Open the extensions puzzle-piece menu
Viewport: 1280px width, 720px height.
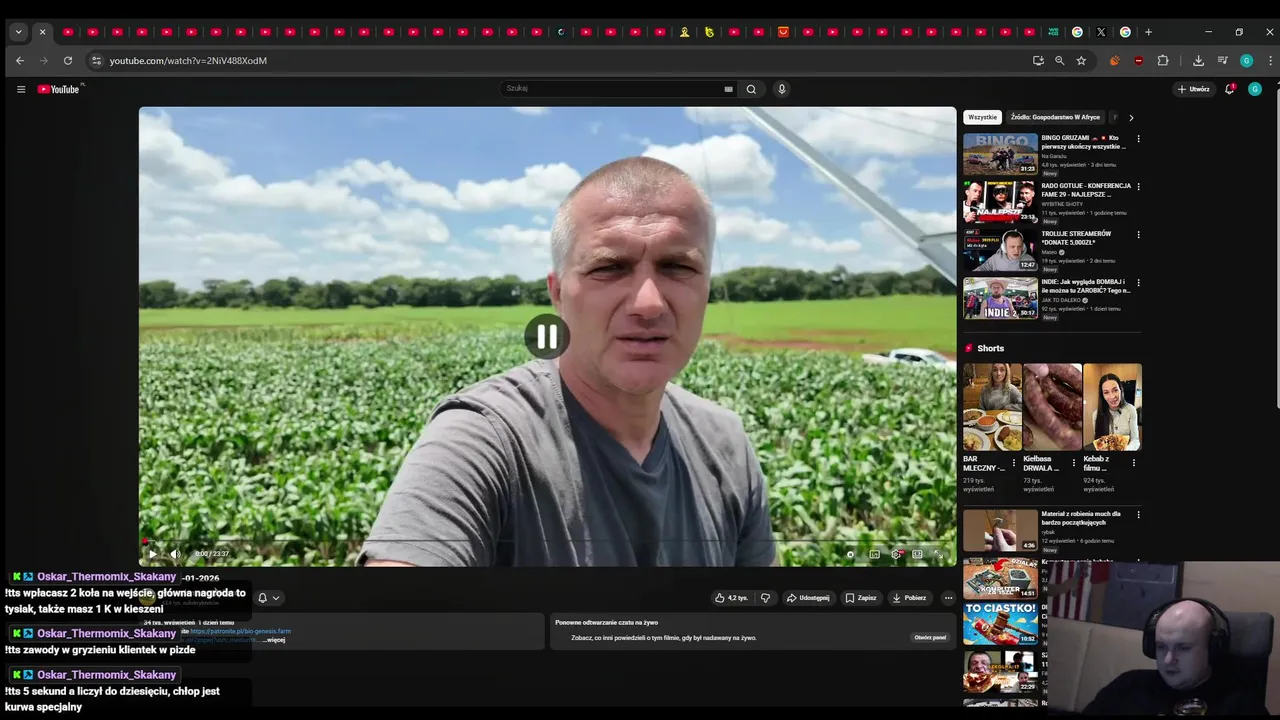click(x=1163, y=61)
